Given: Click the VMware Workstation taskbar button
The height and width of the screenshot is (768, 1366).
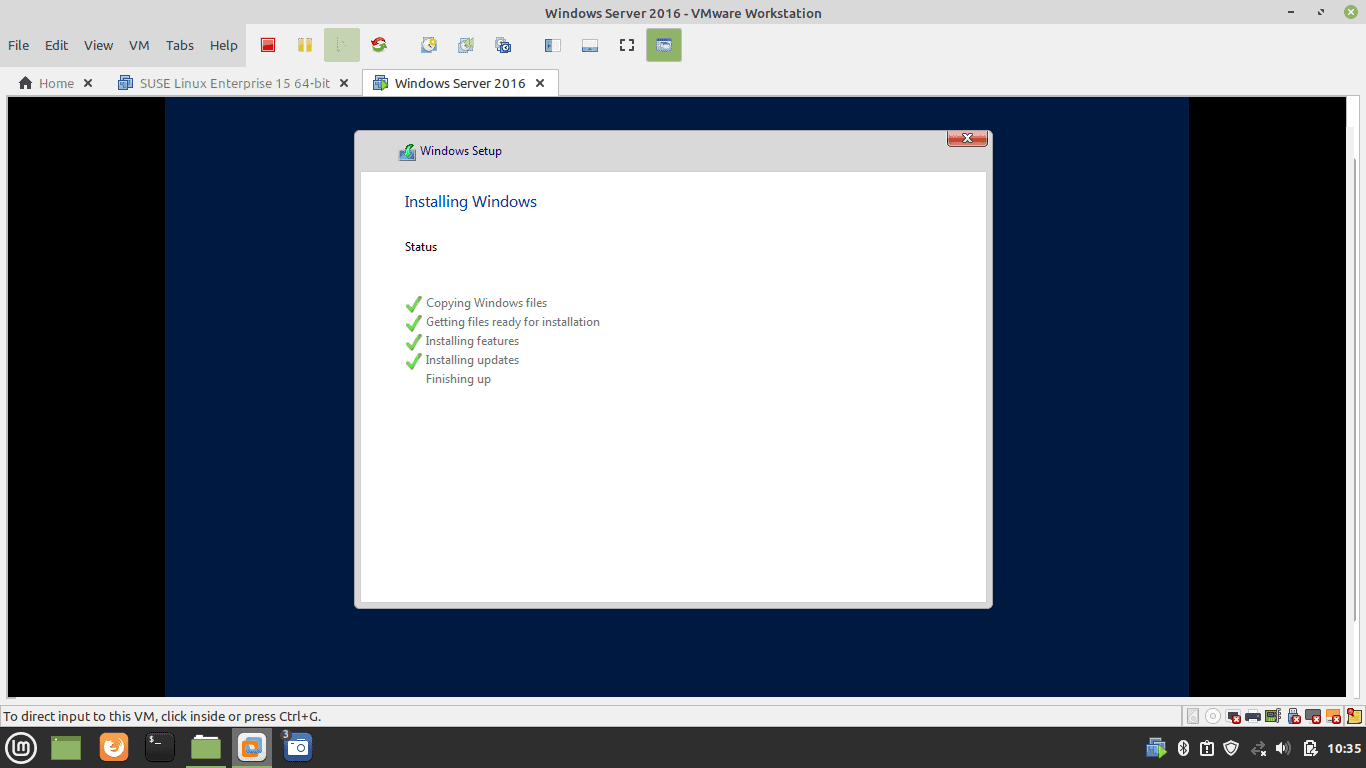Looking at the screenshot, I should (252, 747).
